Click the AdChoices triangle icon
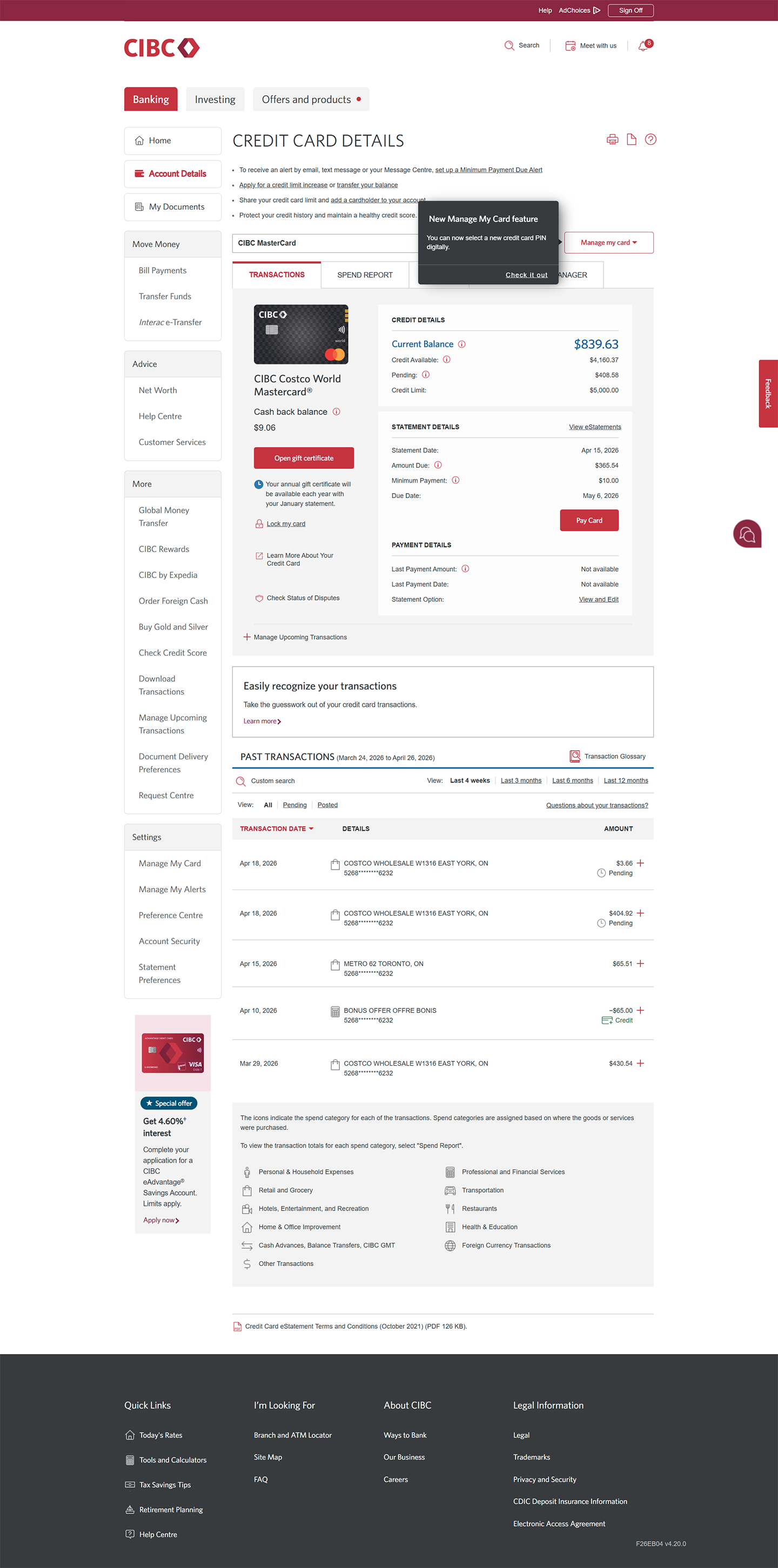The width and height of the screenshot is (778, 1568). (596, 10)
